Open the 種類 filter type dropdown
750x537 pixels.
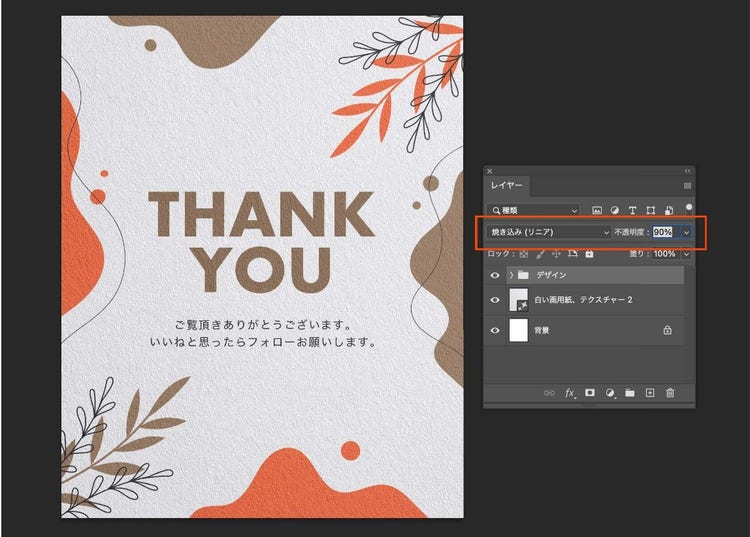(x=539, y=211)
